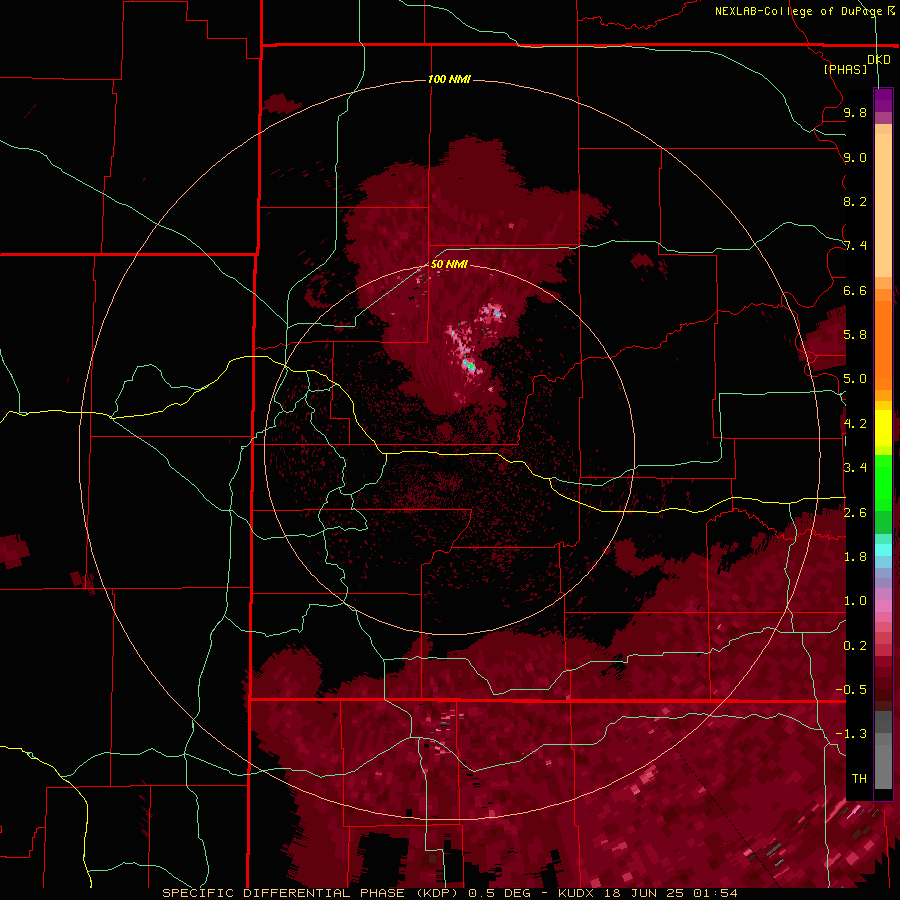This screenshot has height=900, width=900.
Task: Click the 50 NMI range ring label
Action: point(449,264)
